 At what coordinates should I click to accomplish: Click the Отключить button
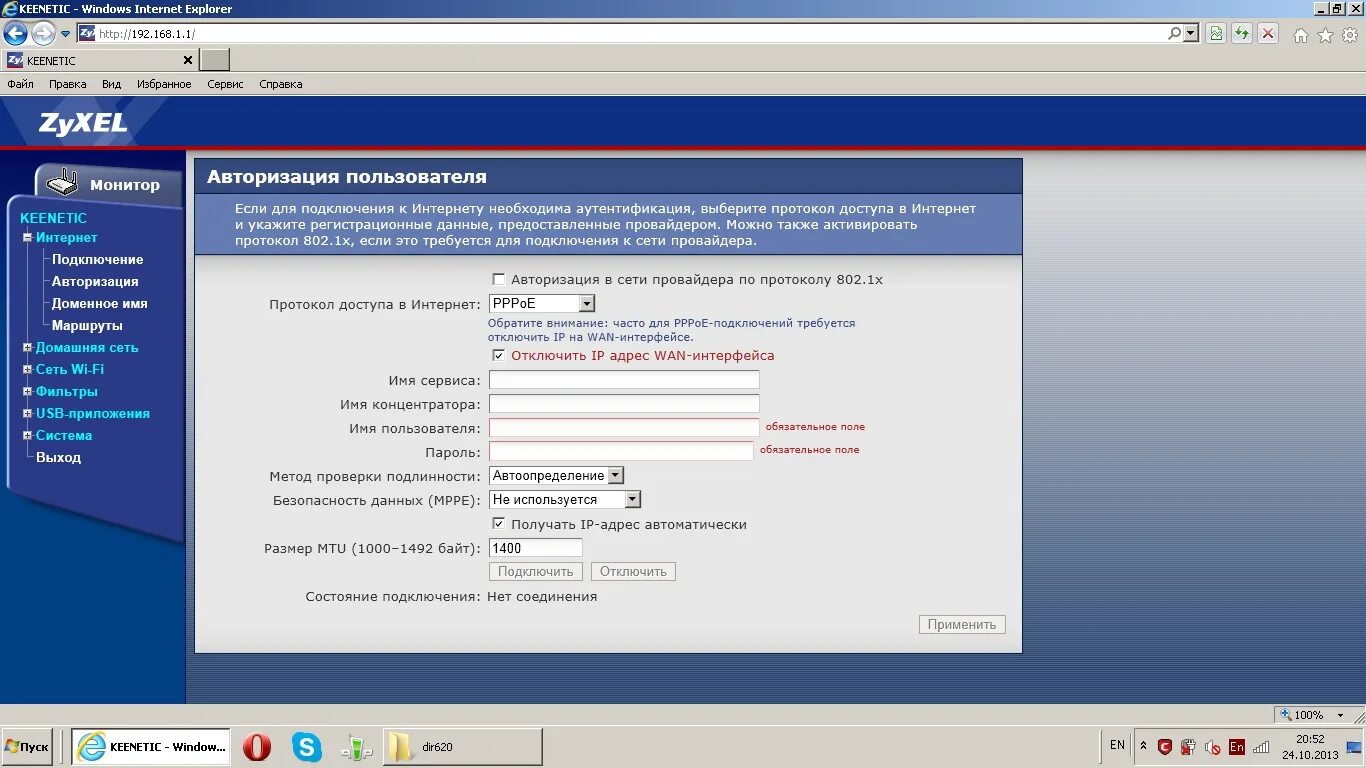(633, 572)
